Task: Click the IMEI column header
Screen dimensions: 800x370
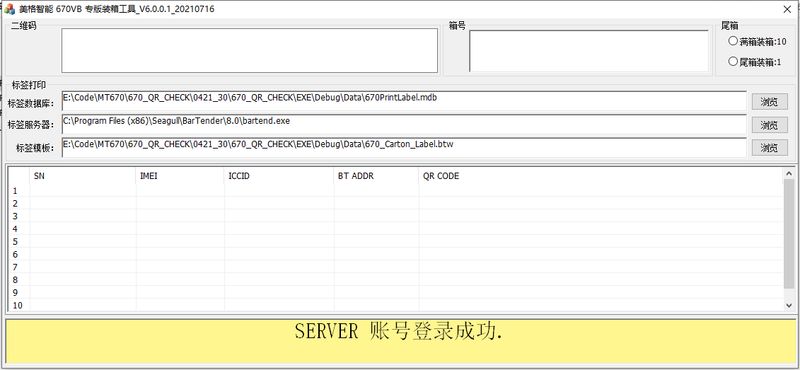Action: 180,176
